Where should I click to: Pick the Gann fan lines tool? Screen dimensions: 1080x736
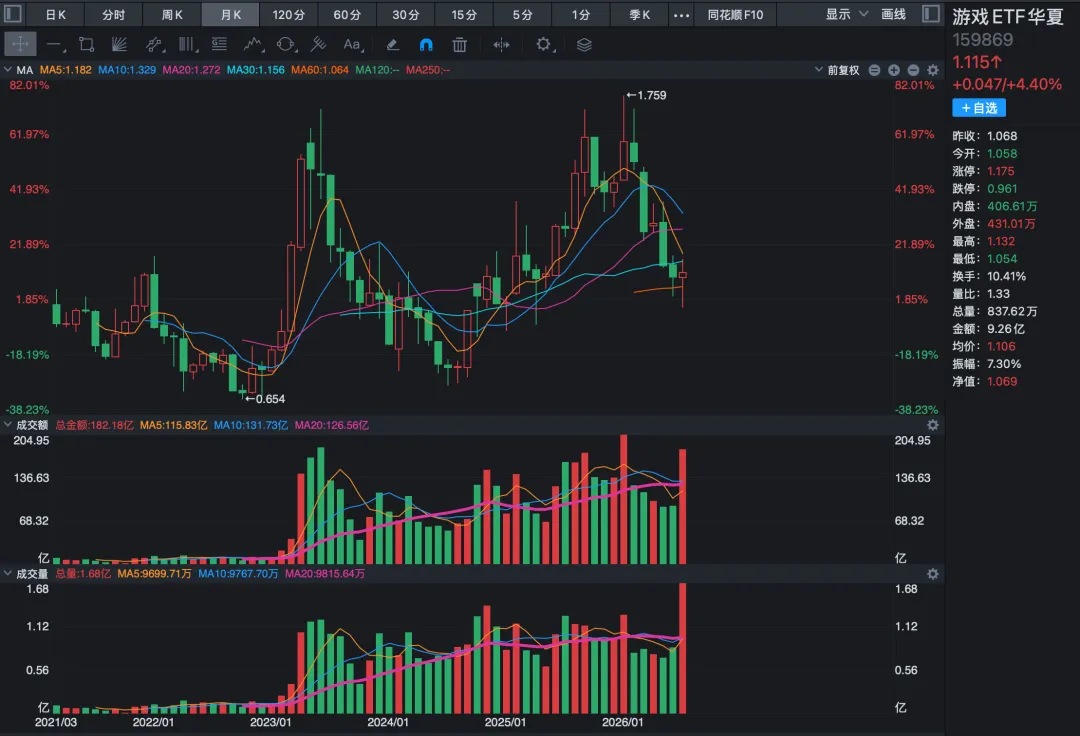click(119, 45)
